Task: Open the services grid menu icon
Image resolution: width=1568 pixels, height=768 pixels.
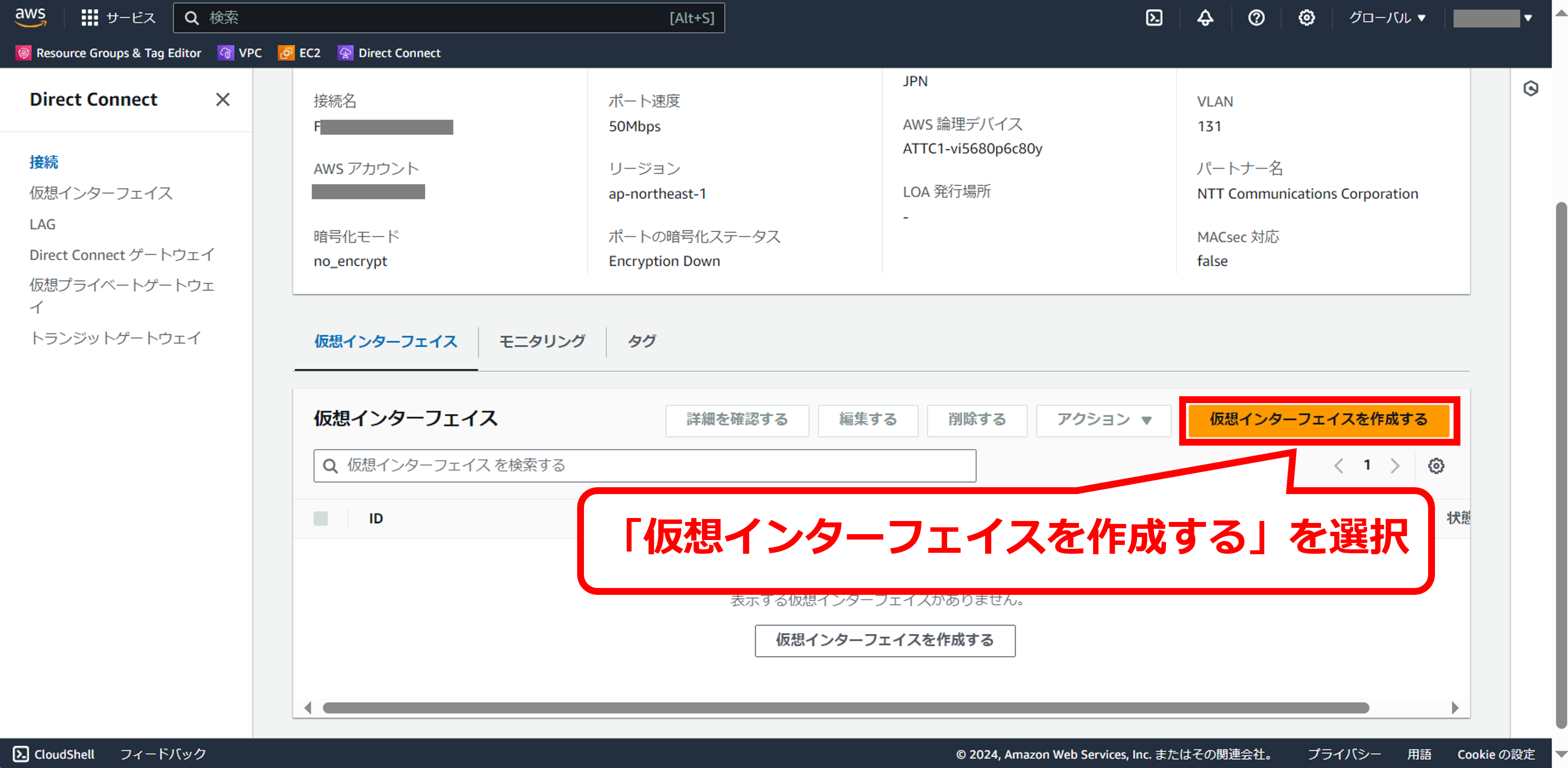Action: click(90, 18)
